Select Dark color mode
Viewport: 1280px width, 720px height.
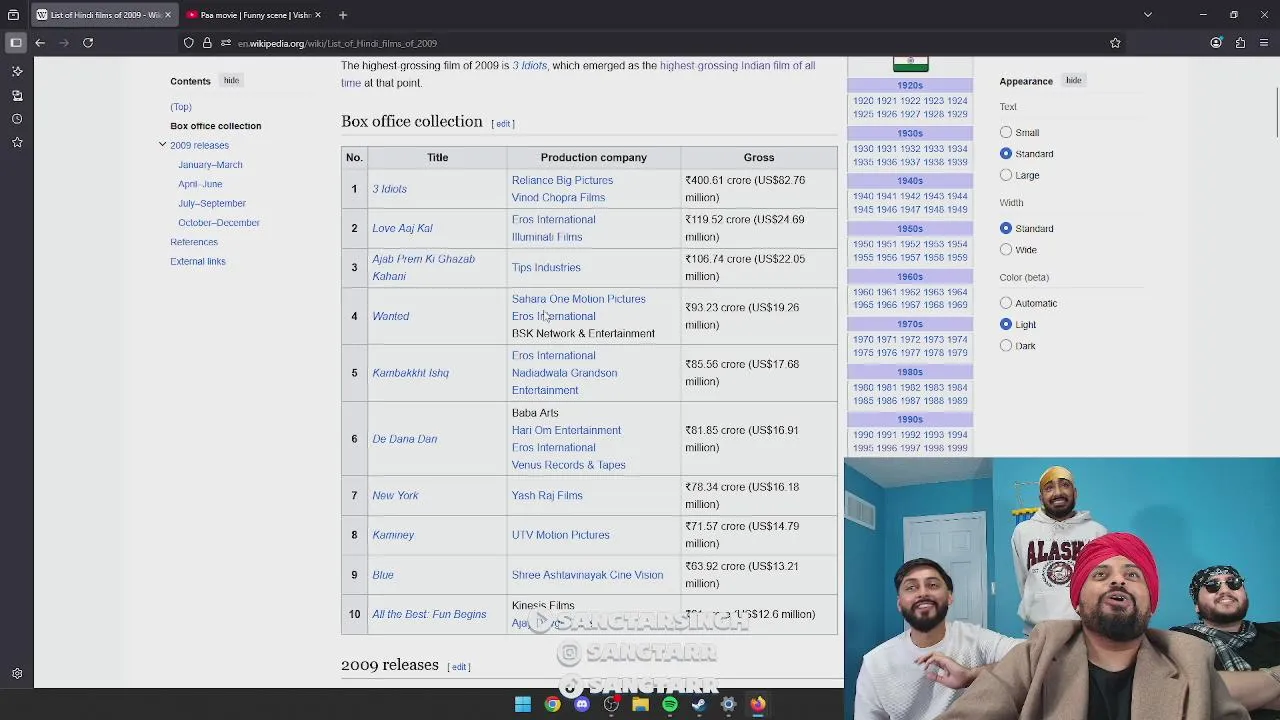point(1006,345)
